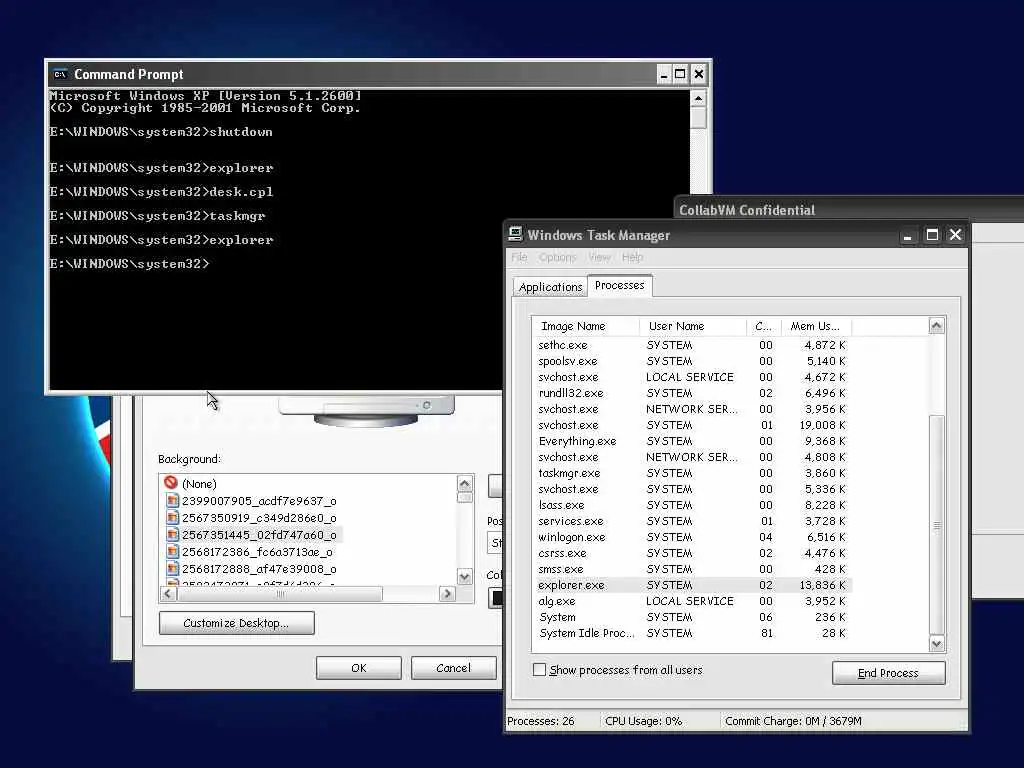
Task: Click the icon beside 2567350919_c349d286e0_o
Action: (172, 518)
